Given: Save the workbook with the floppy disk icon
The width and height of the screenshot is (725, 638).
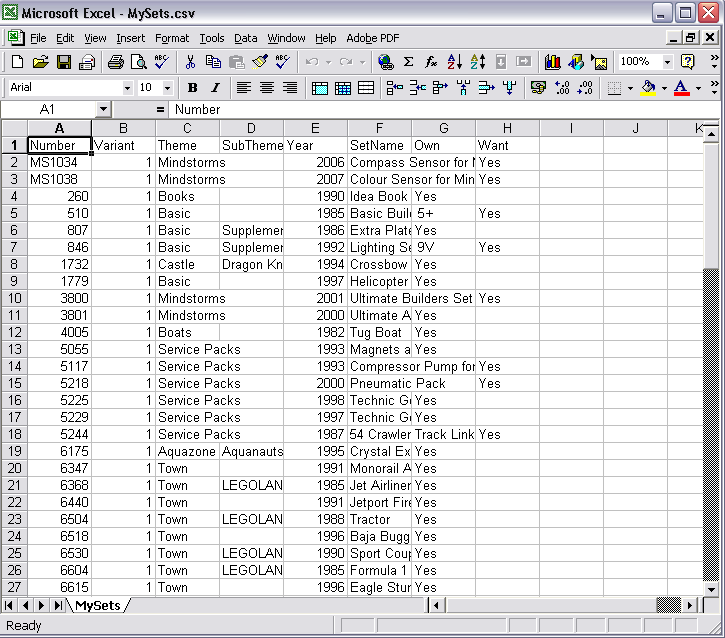Looking at the screenshot, I should pyautogui.click(x=63, y=61).
